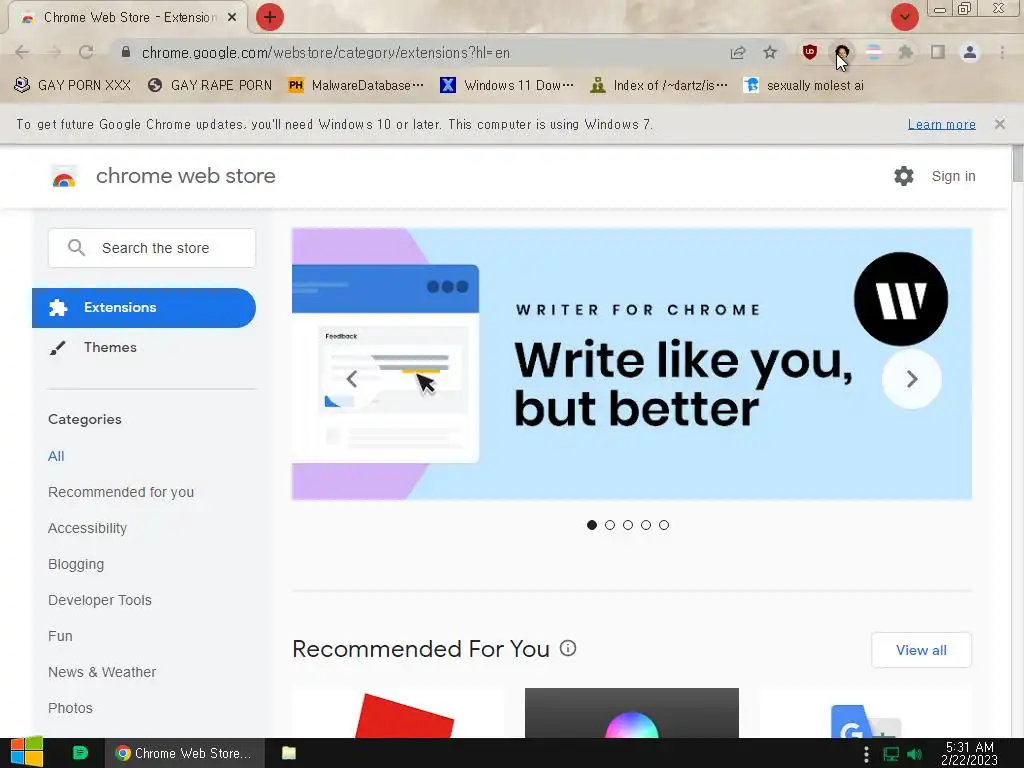This screenshot has width=1024, height=768.
Task: Jump to the third carousel slide dot
Action: click(628, 525)
